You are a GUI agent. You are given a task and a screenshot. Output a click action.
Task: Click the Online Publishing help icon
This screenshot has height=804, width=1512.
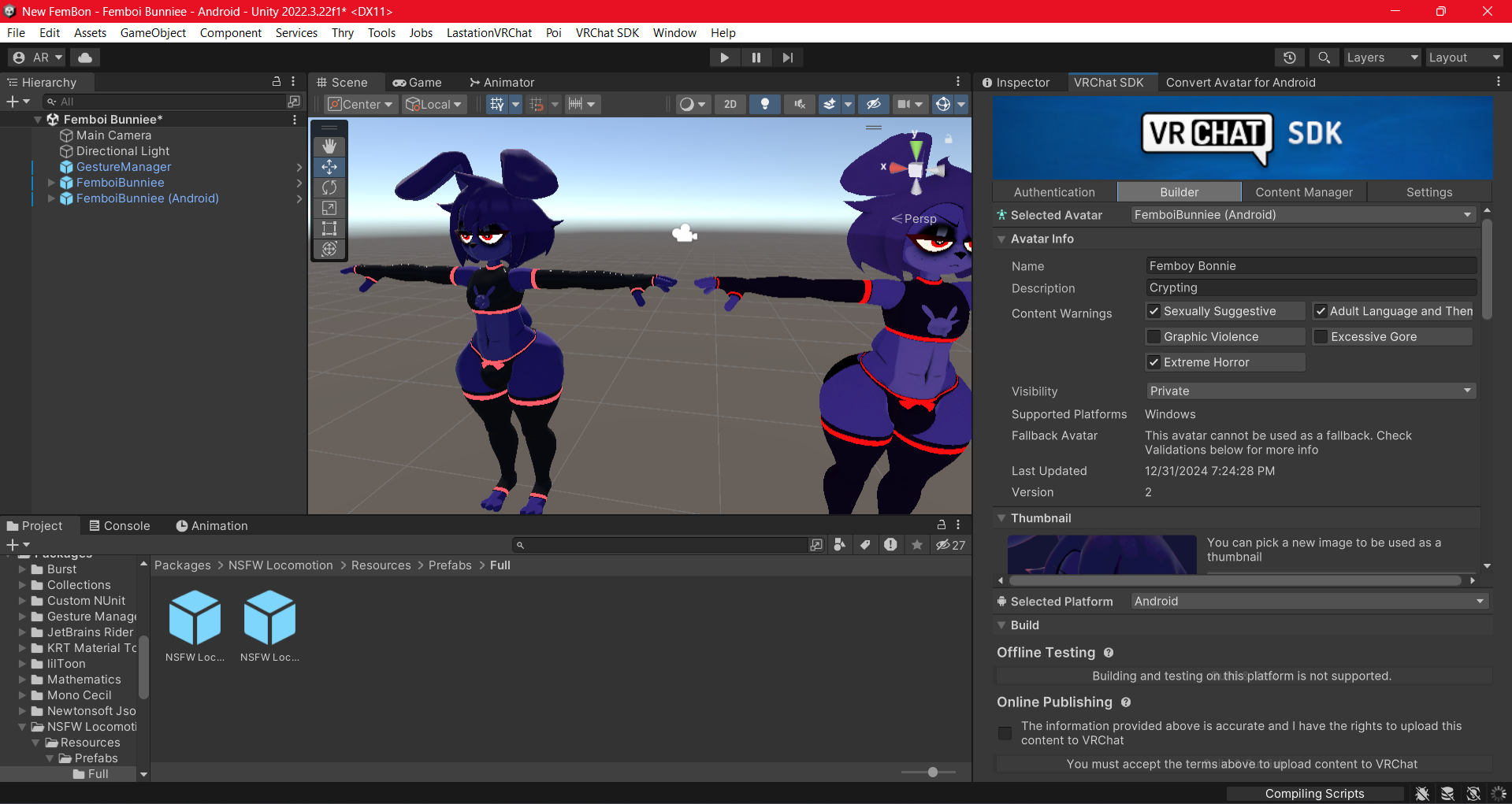coord(1126,702)
